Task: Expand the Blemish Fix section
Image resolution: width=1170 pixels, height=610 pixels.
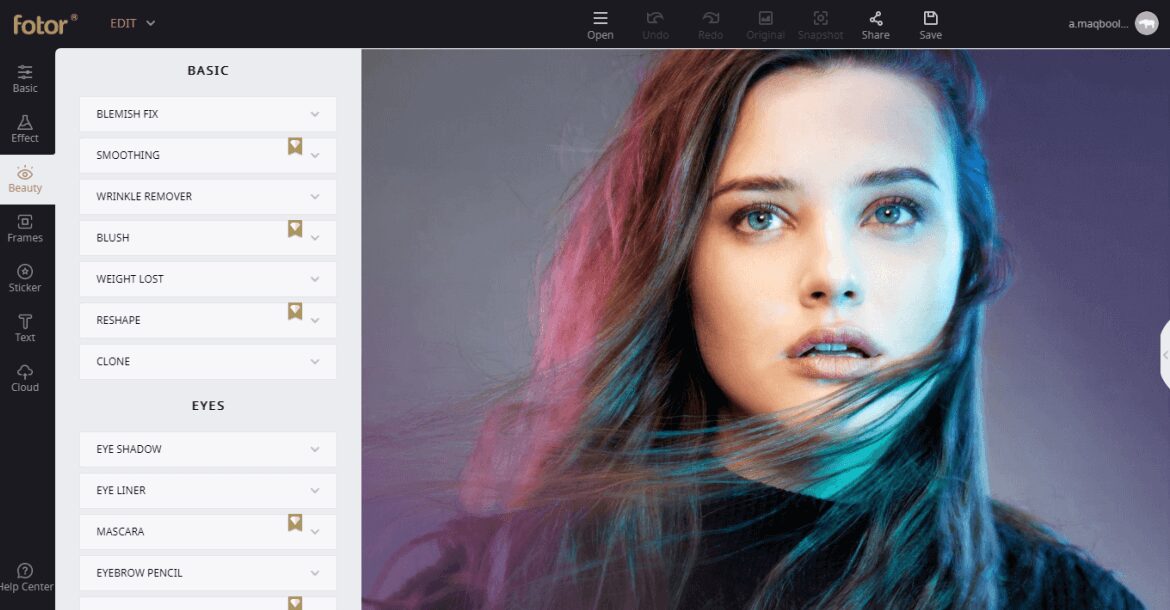Action: coord(207,114)
